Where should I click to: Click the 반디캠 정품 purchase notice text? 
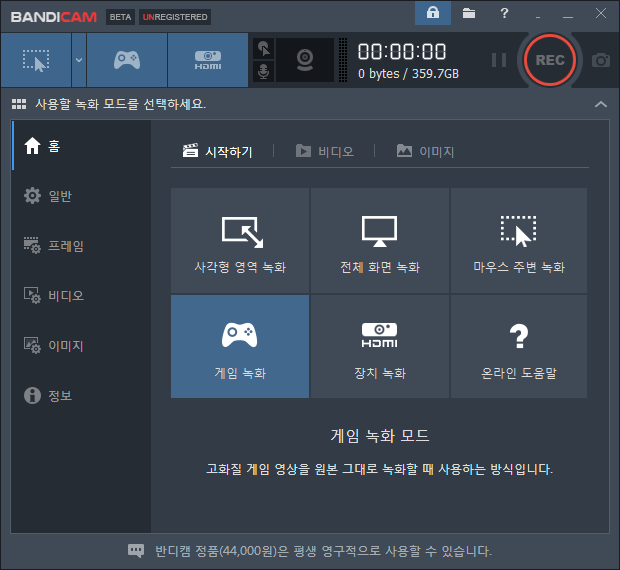coord(323,551)
